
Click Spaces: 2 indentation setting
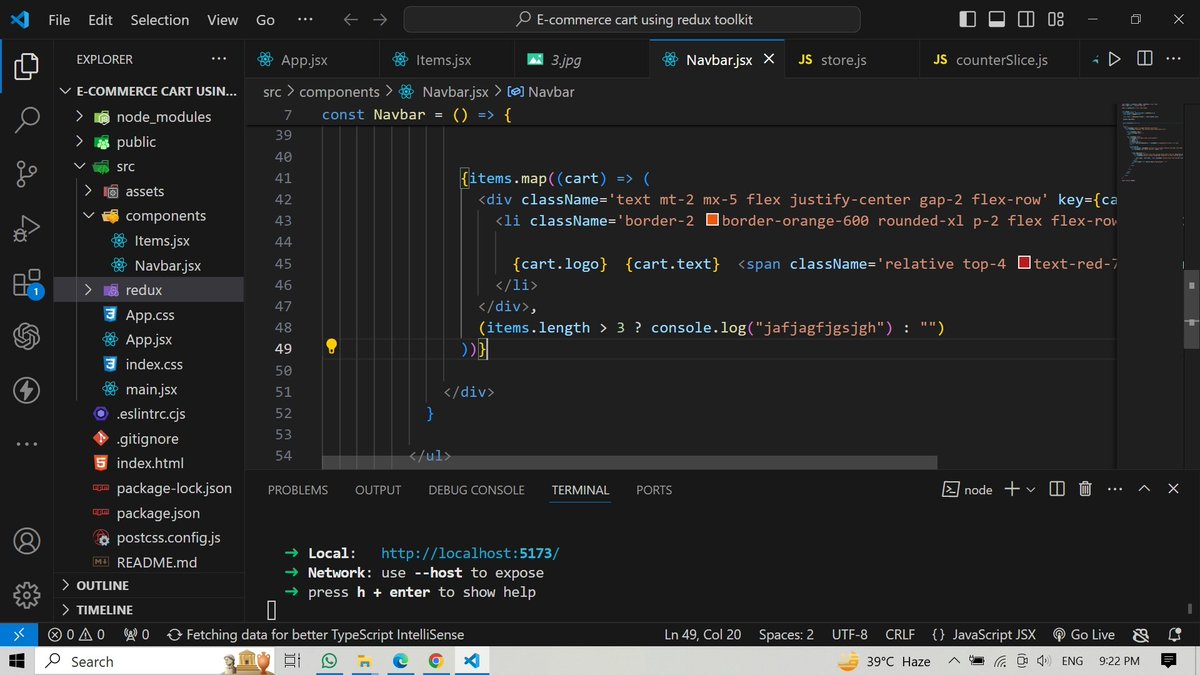[786, 634]
